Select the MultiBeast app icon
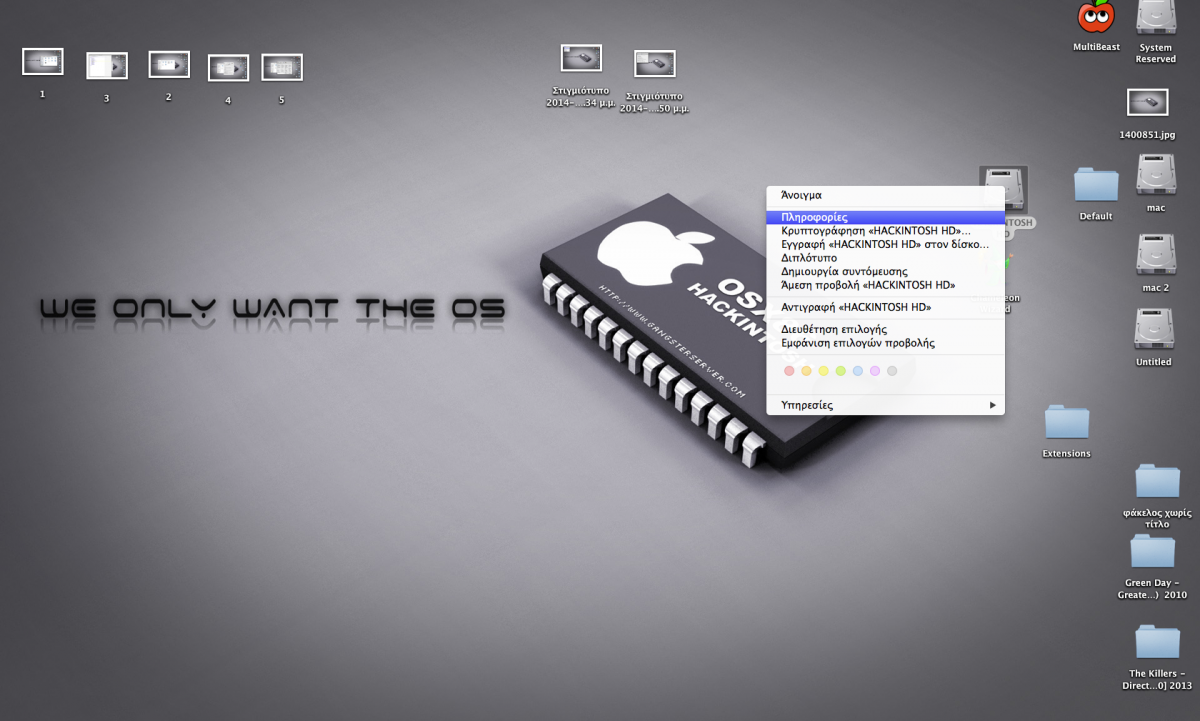Screen dimensions: 1200x721 (x=1096, y=17)
